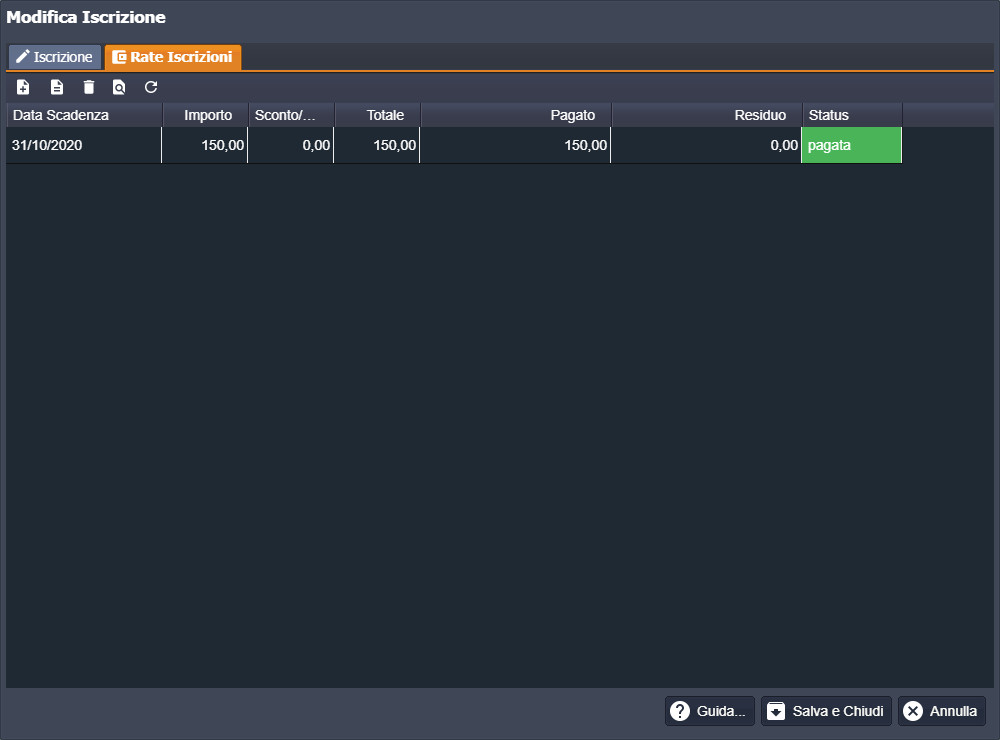
Task: Click the edit installment document icon
Action: pos(57,87)
